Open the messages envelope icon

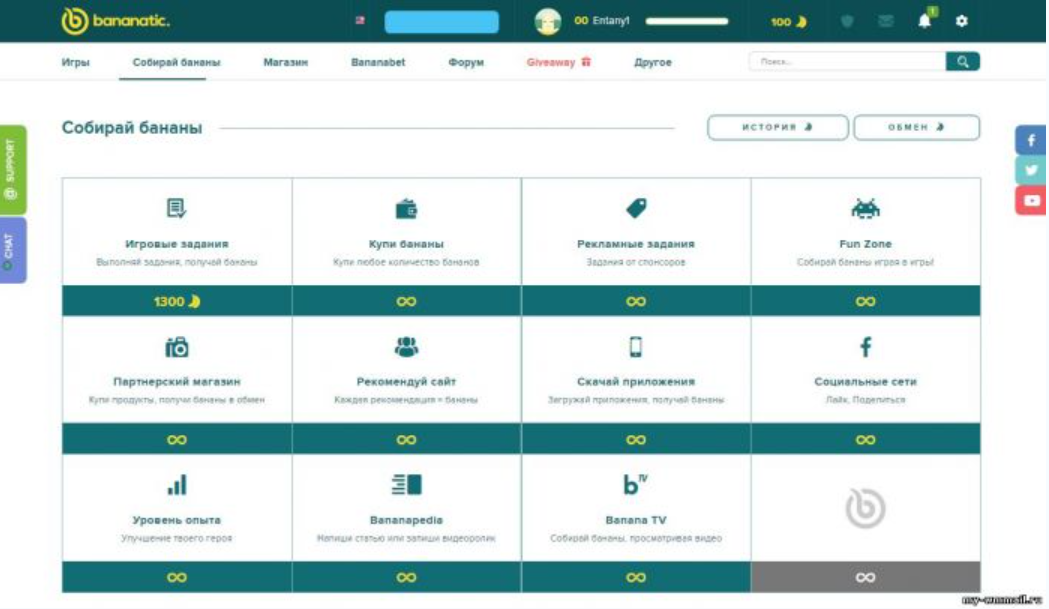[886, 21]
